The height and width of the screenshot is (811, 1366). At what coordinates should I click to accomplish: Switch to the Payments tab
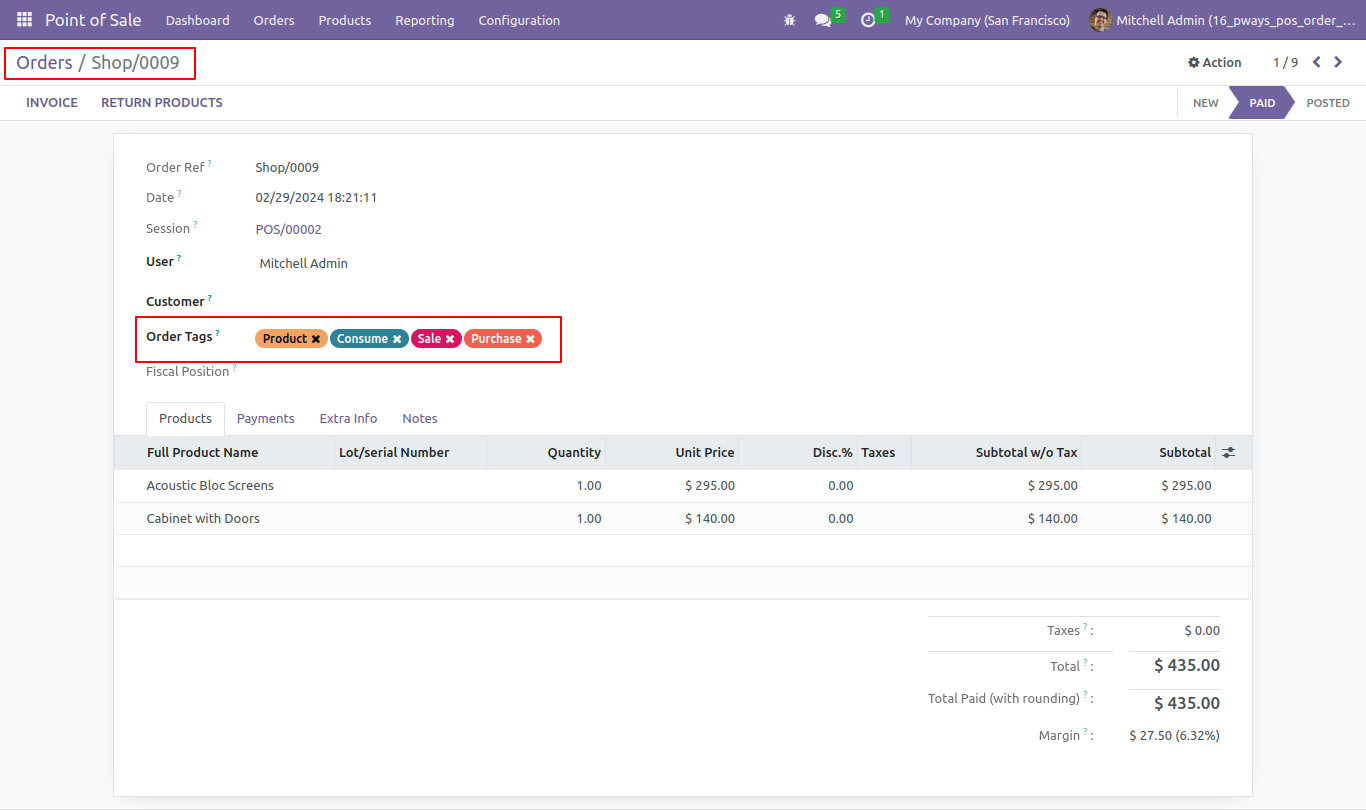click(265, 419)
